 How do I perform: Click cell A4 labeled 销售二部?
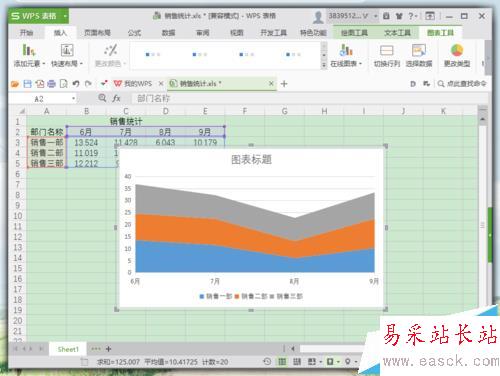click(47, 153)
